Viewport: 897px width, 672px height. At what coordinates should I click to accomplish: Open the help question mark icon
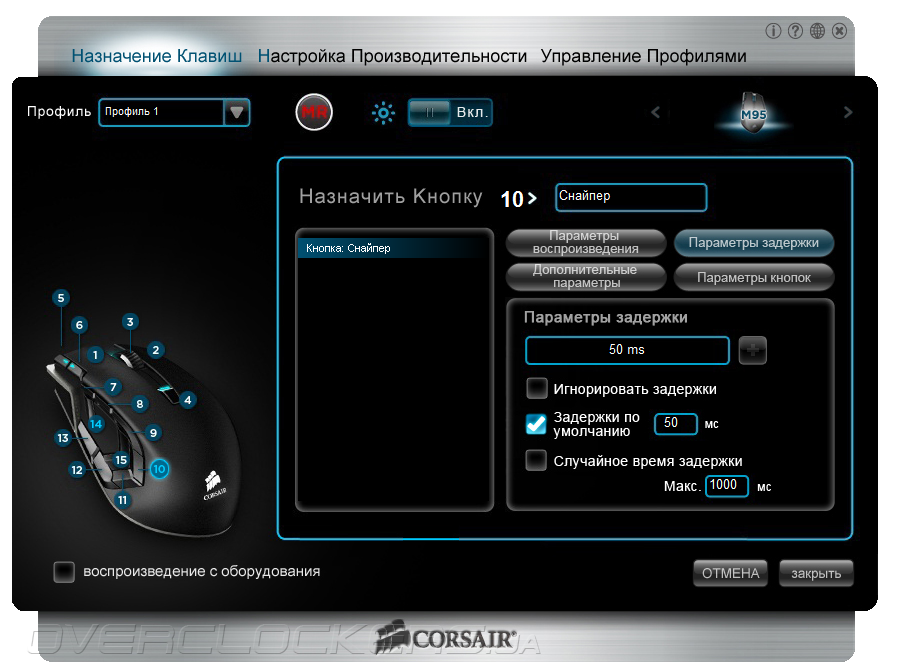coord(795,31)
